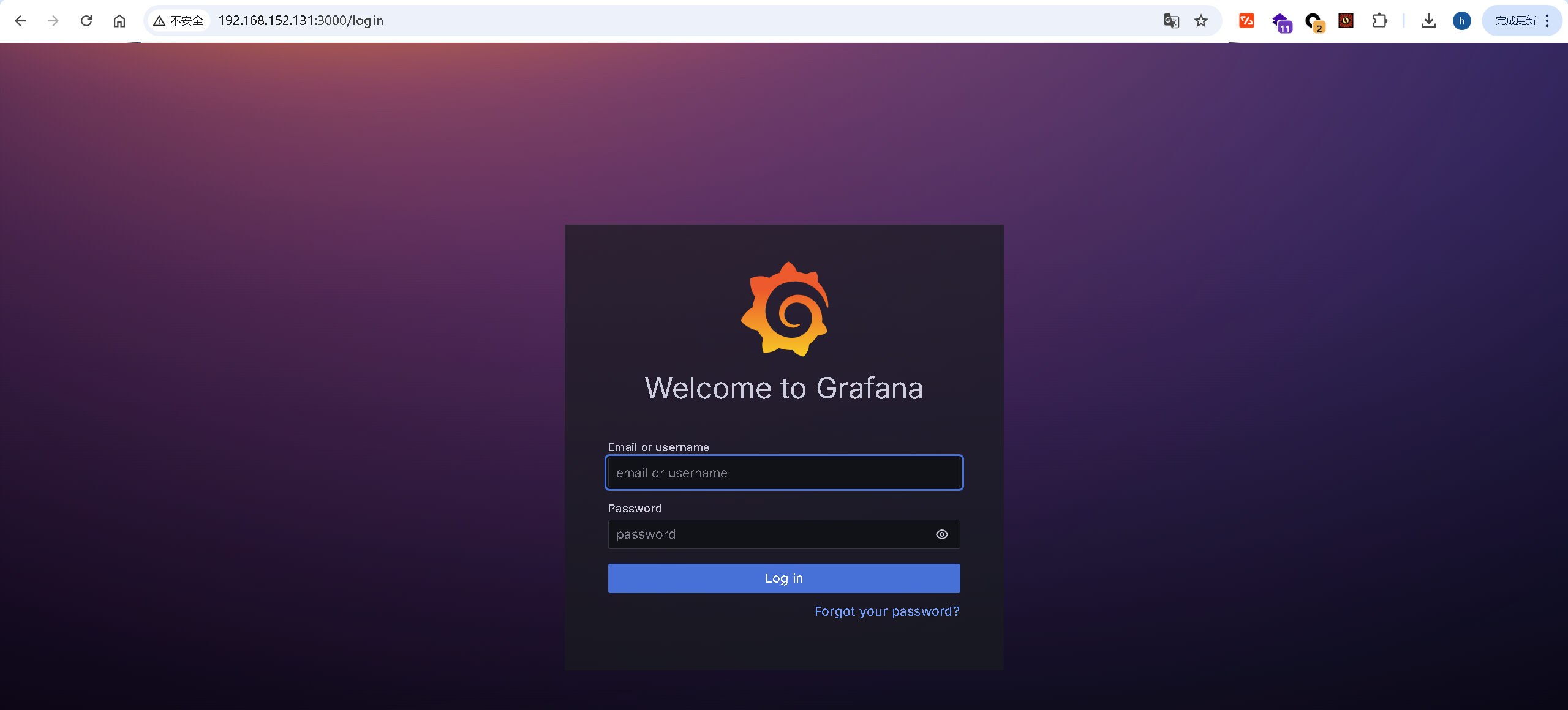Open the purple extension with badge 11

(1281, 22)
